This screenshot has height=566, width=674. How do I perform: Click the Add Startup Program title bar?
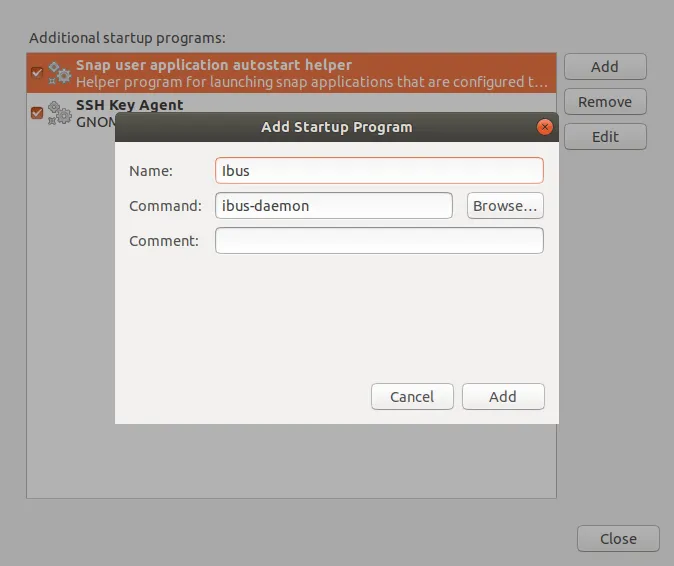point(336,127)
